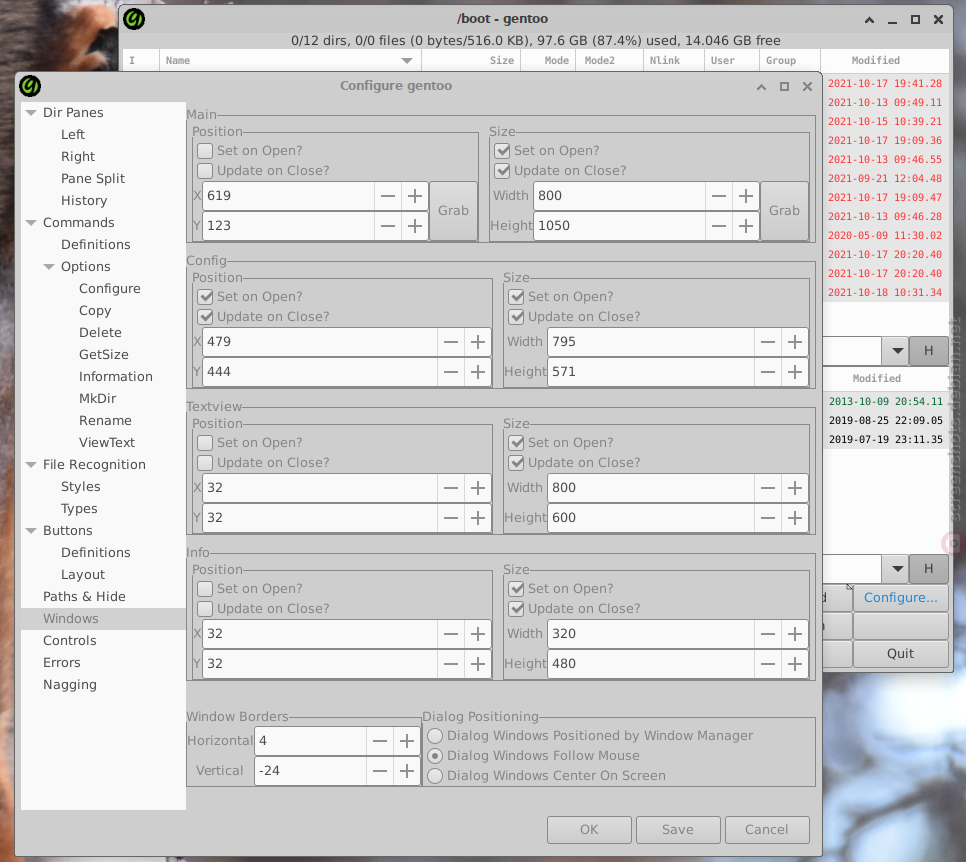Increase Textview size Width with plus
The width and height of the screenshot is (966, 862).
(x=795, y=488)
